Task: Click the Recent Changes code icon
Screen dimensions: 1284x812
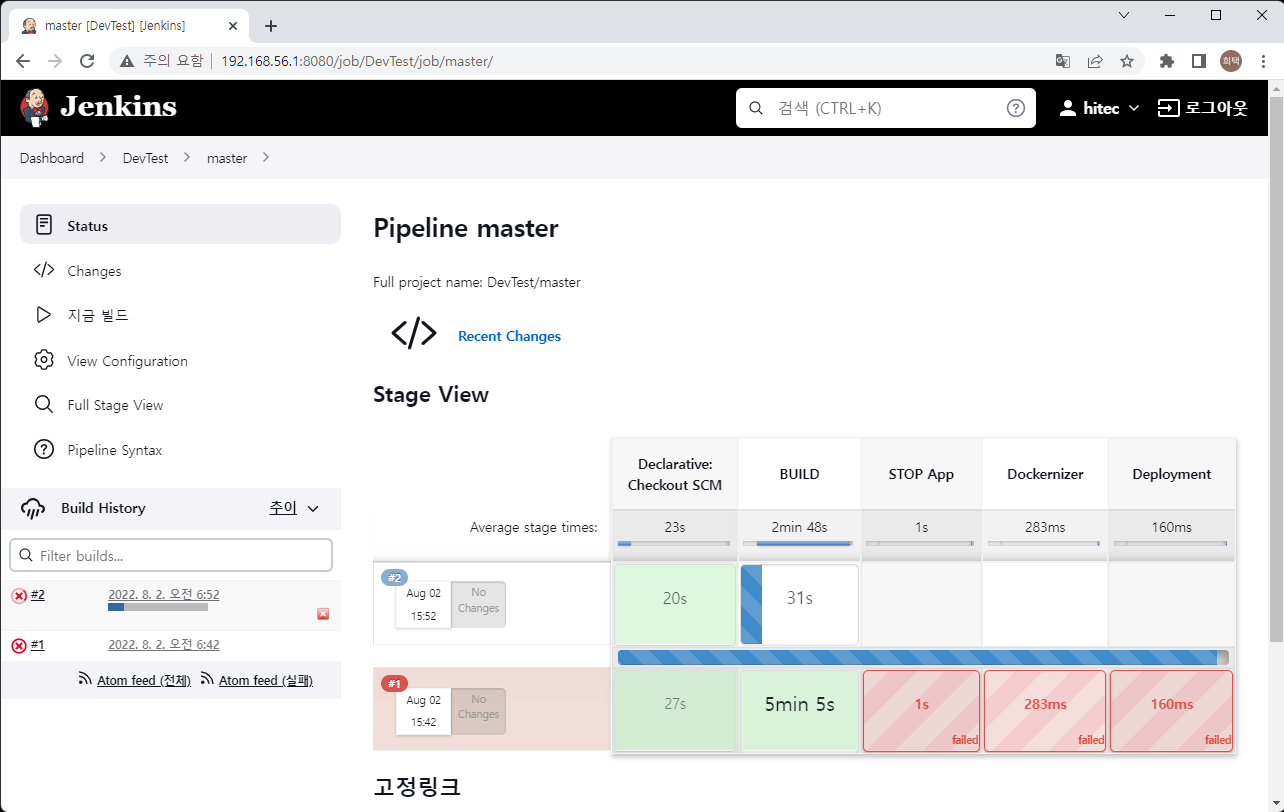Action: pyautogui.click(x=414, y=334)
